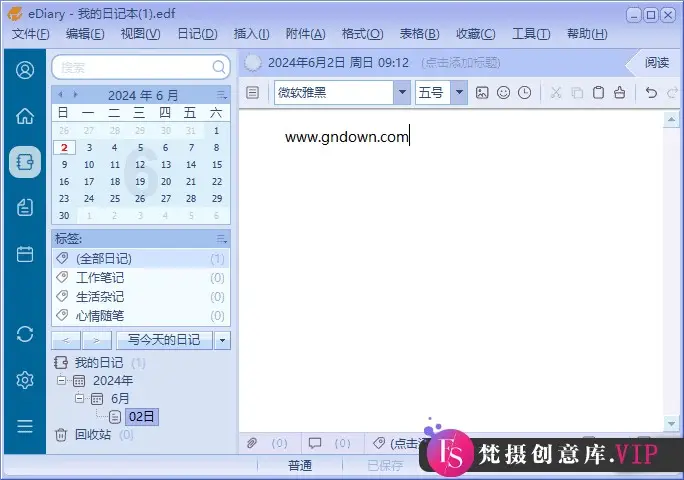Click the scissors cut icon
This screenshot has width=684, height=480.
click(x=555, y=93)
